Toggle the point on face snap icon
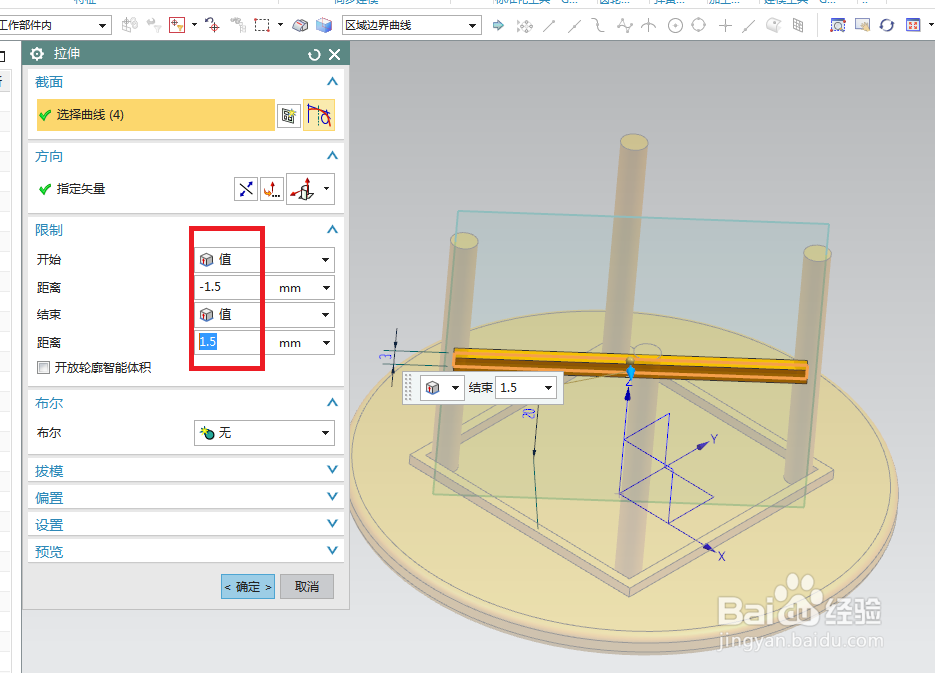This screenshot has width=935, height=673. [773, 26]
